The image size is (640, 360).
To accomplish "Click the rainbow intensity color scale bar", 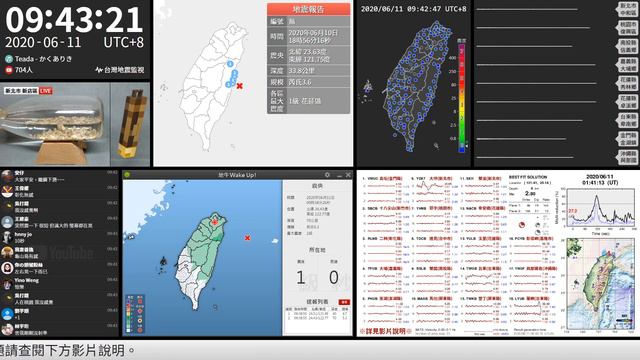I will pyautogui.click(x=462, y=98).
